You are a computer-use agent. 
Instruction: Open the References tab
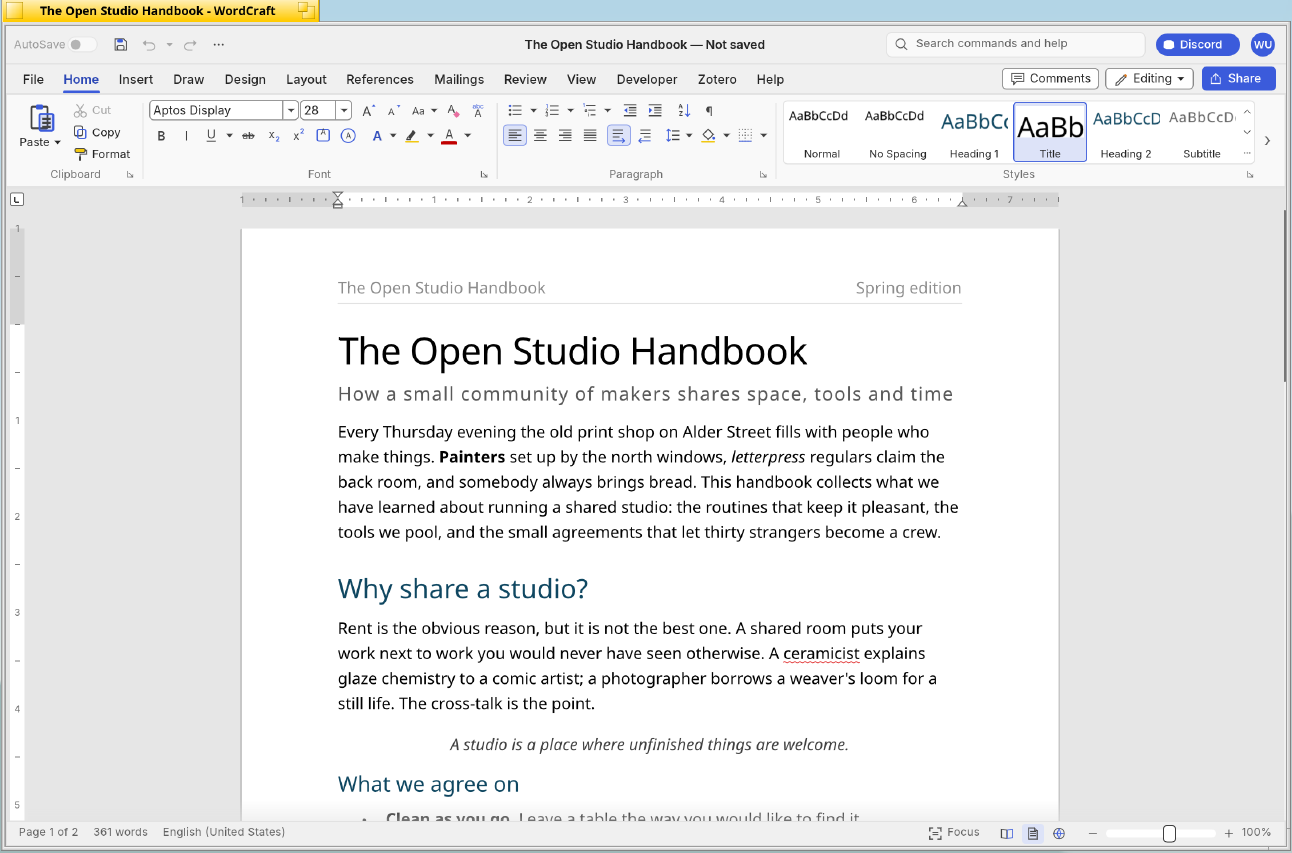380,79
